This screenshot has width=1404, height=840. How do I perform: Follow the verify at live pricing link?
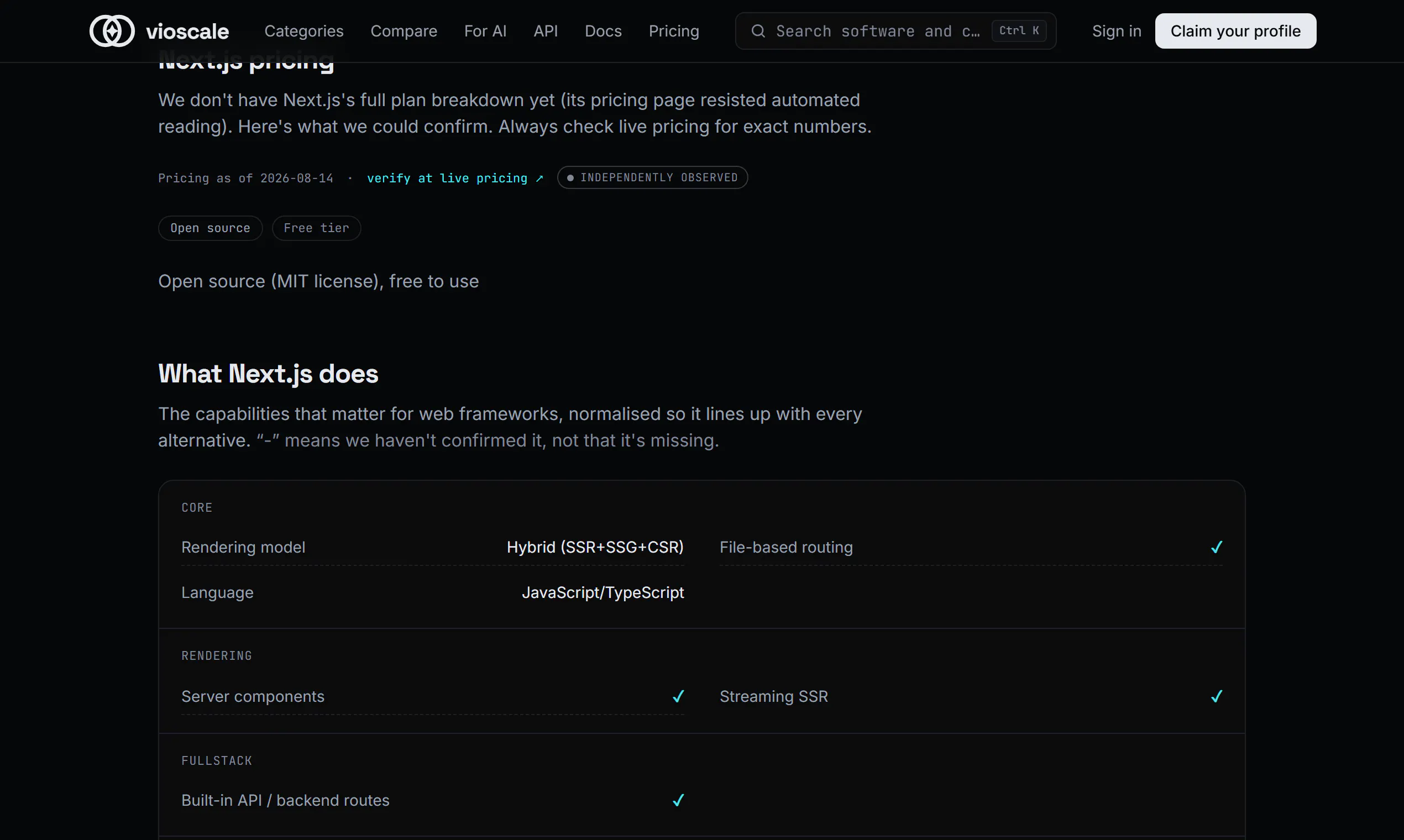[455, 179]
